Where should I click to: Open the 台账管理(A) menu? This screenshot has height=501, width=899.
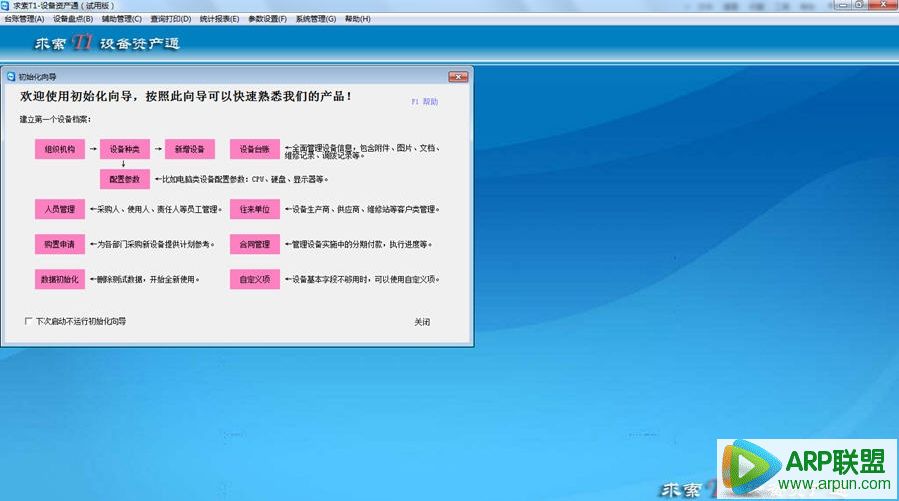tap(24, 19)
